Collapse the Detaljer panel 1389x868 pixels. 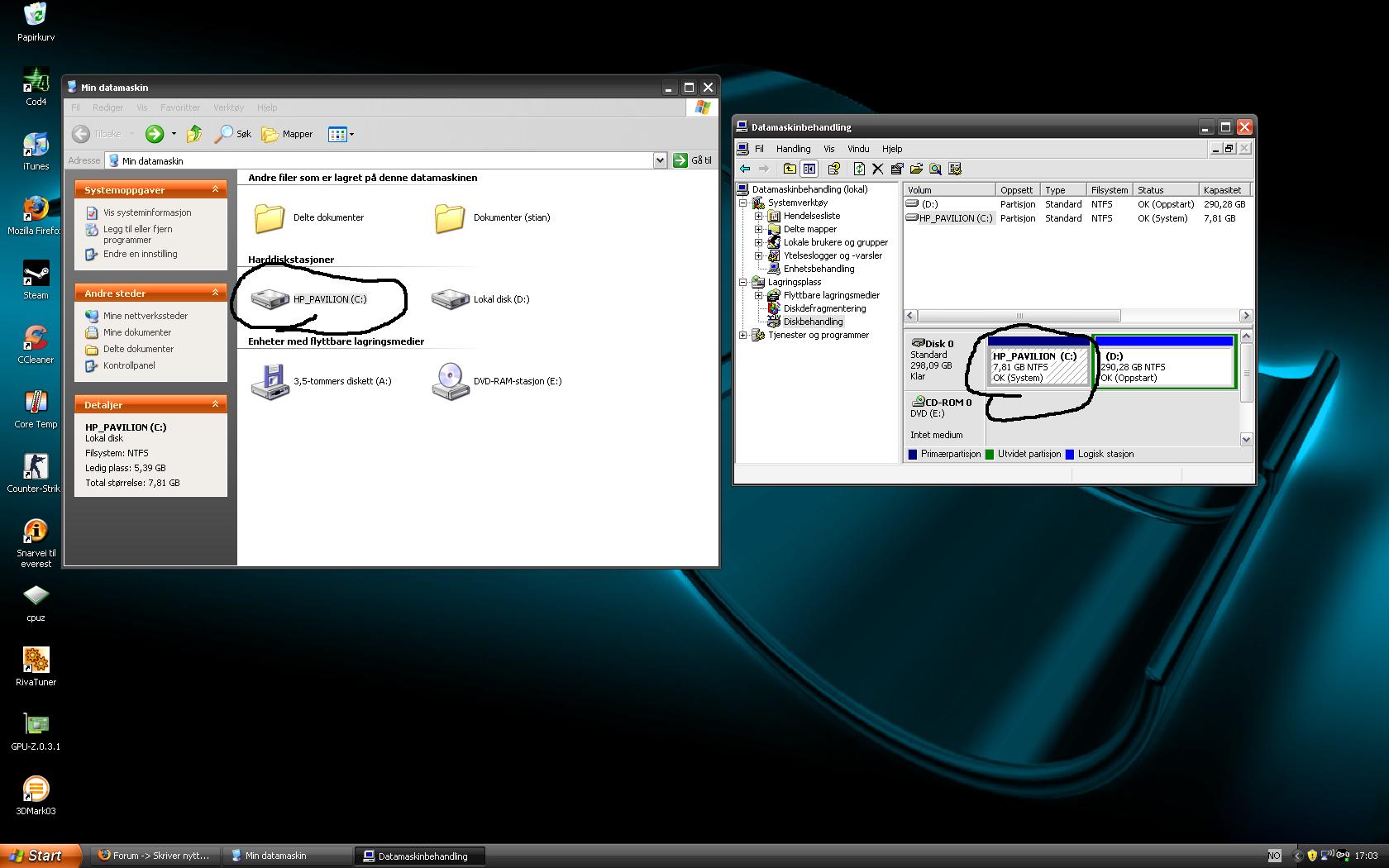click(x=215, y=404)
